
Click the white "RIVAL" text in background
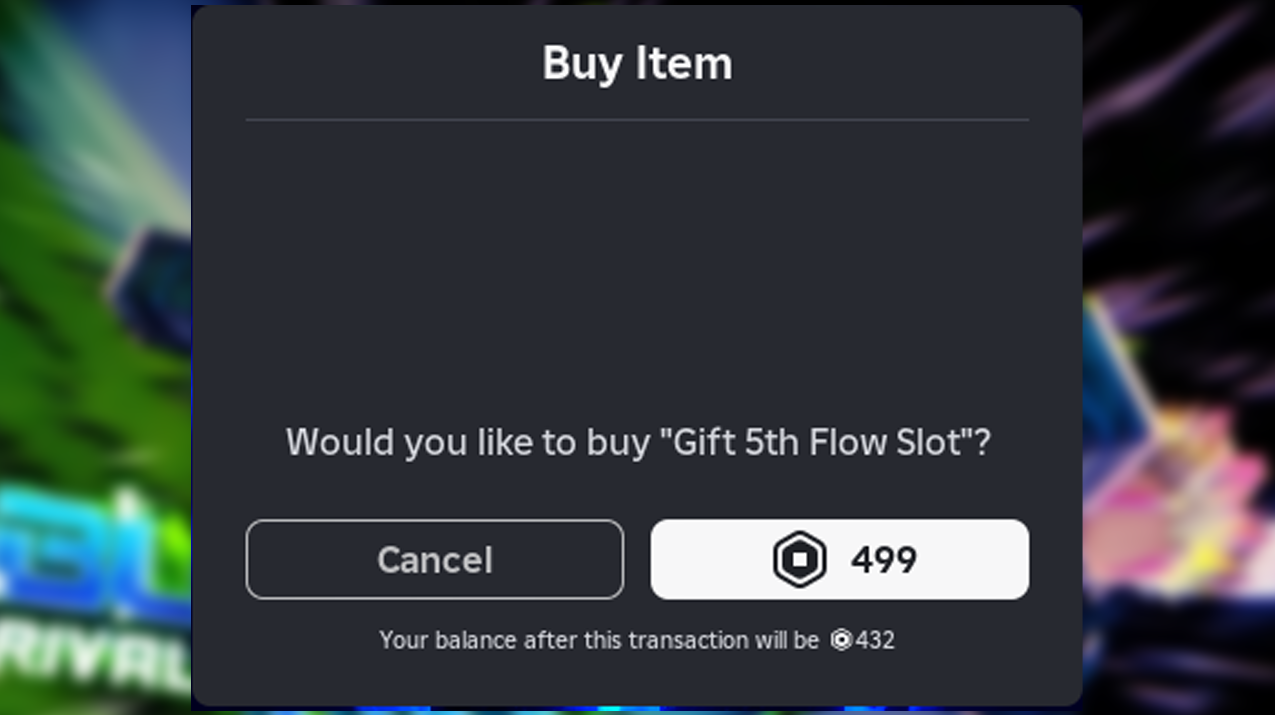click(x=95, y=655)
